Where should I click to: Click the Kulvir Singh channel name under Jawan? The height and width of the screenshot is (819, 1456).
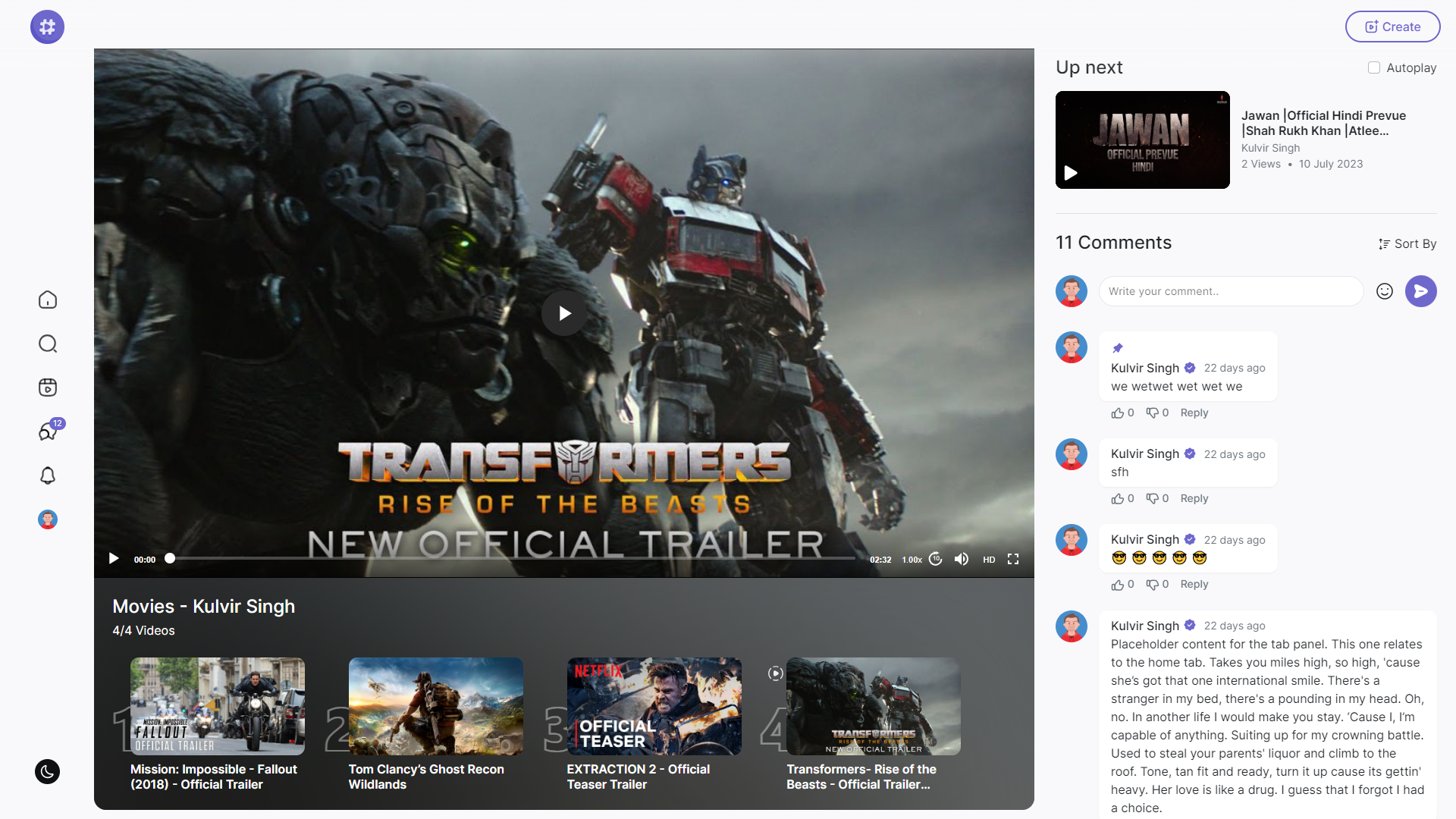tap(1270, 148)
